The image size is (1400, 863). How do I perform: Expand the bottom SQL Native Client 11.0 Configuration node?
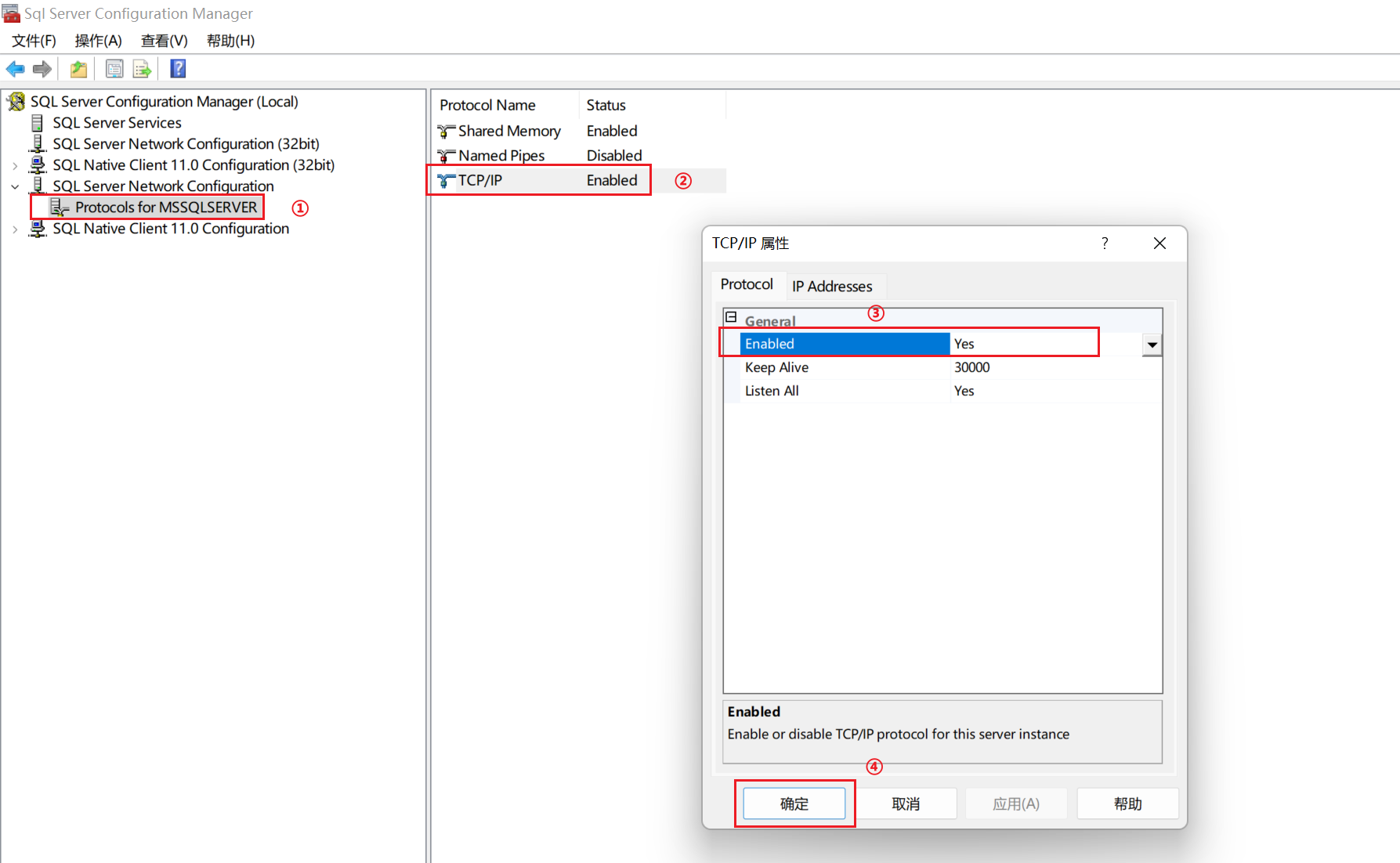tap(15, 229)
